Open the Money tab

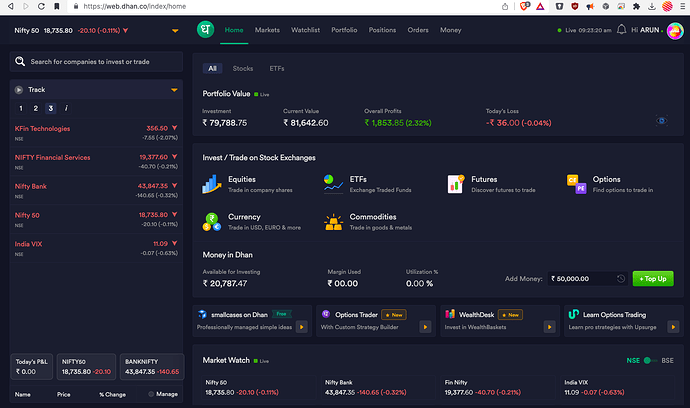[451, 30]
